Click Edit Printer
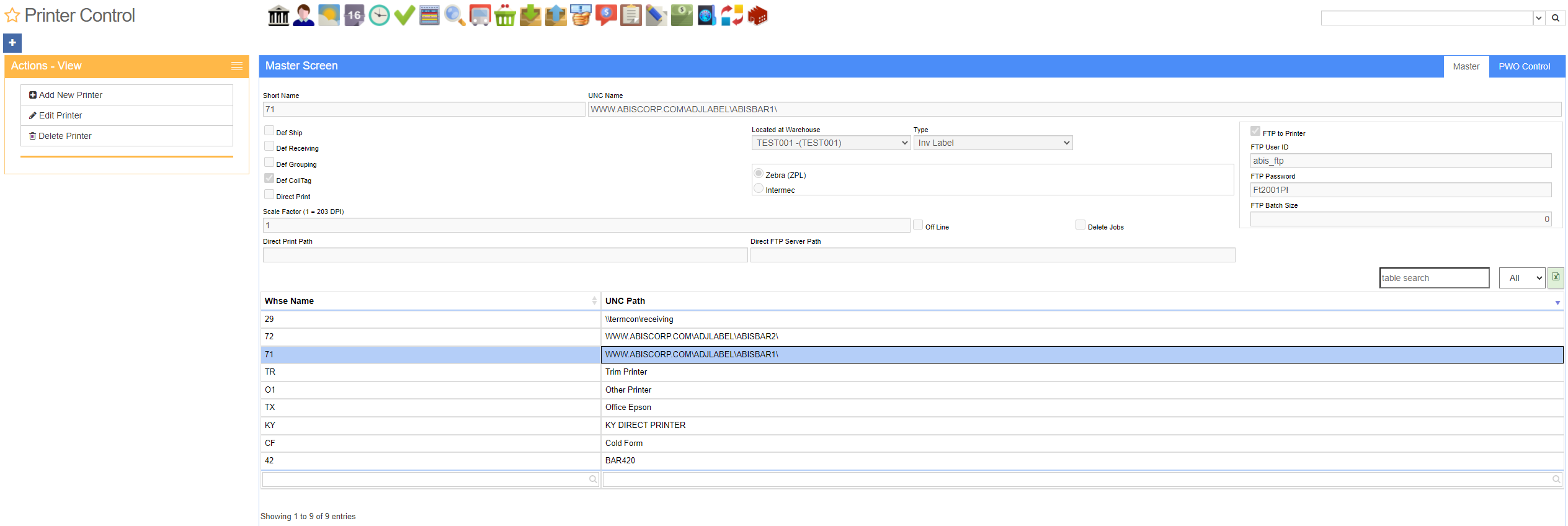 pyautogui.click(x=127, y=115)
